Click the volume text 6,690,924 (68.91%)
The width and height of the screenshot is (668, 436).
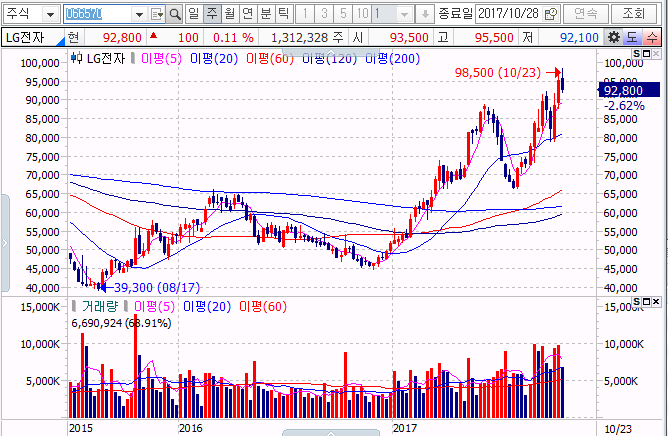click(x=121, y=323)
